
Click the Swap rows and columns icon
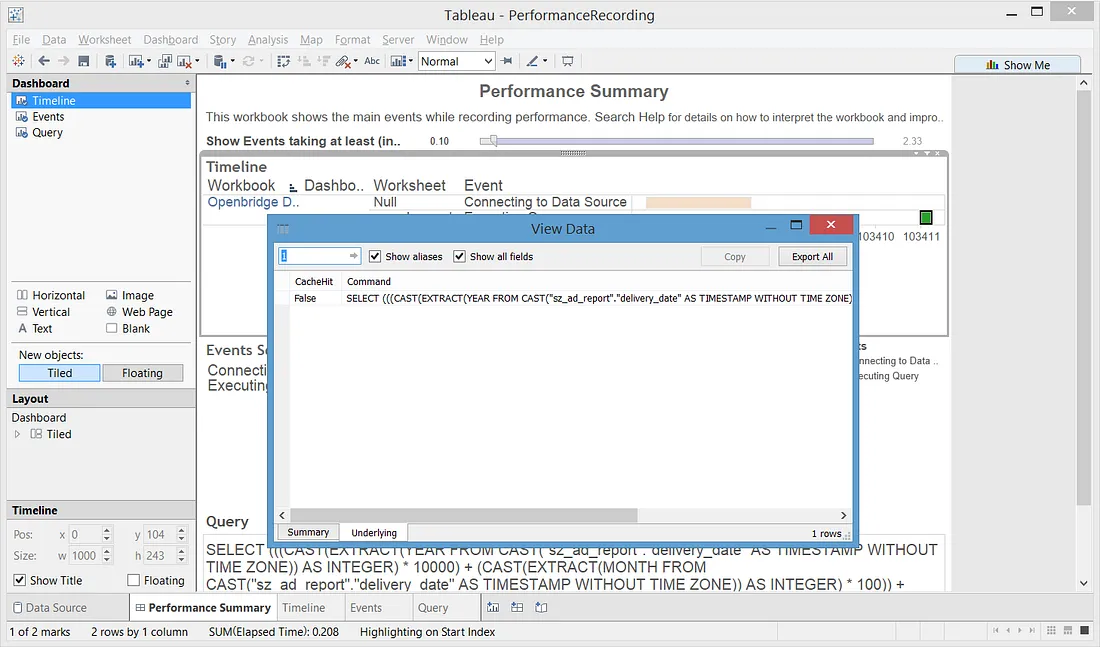coord(283,62)
